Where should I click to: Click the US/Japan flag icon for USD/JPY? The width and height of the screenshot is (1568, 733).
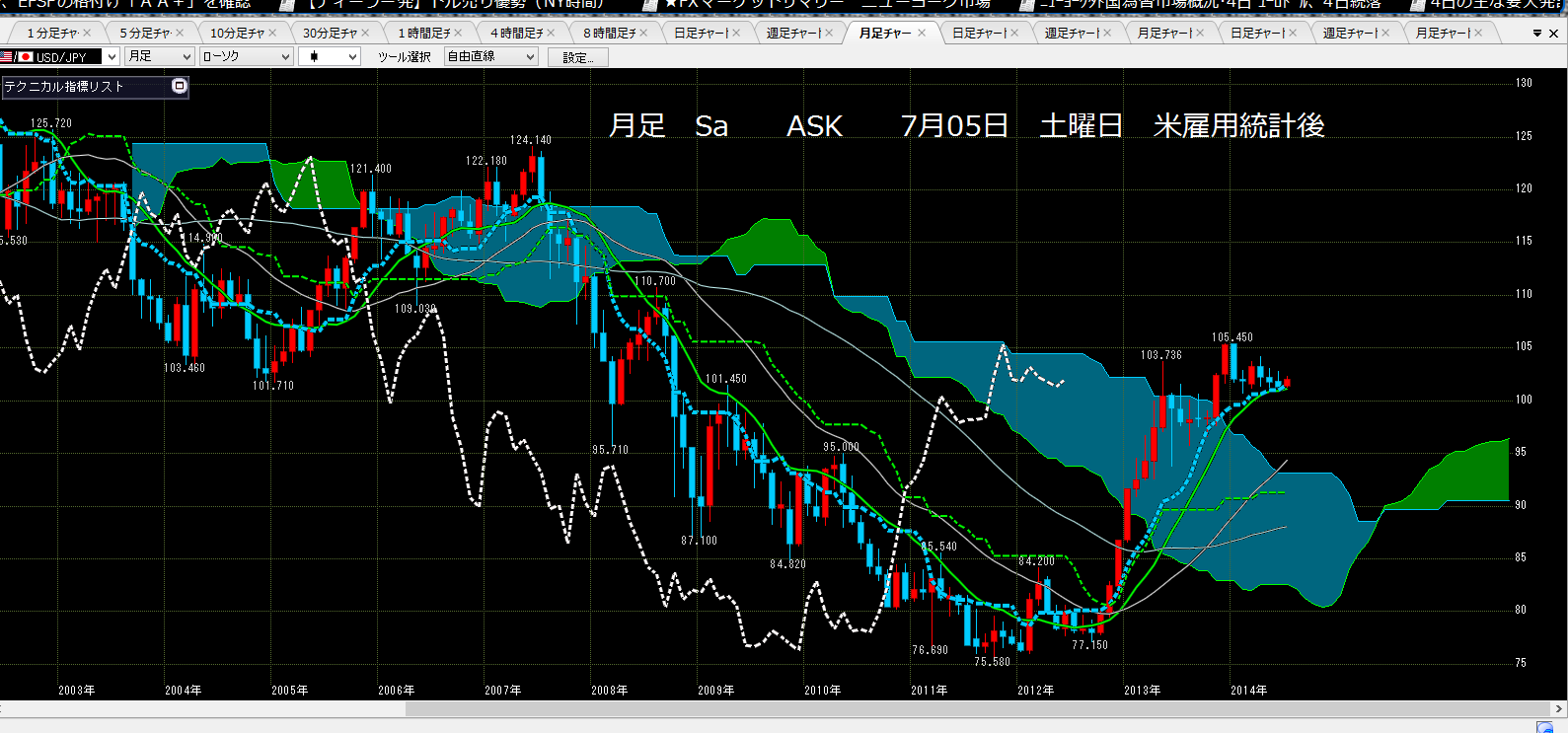coord(17,57)
